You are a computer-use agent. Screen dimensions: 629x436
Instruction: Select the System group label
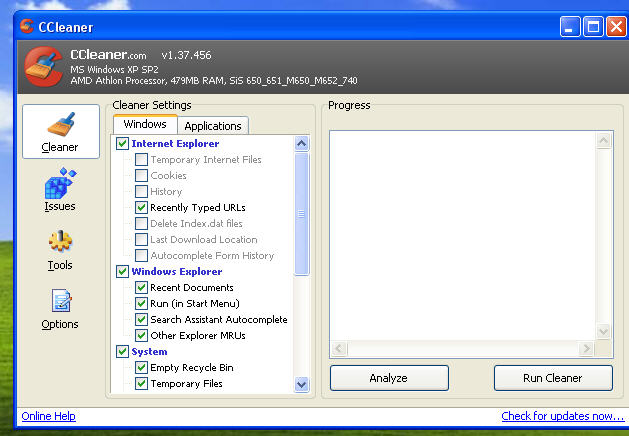click(149, 352)
